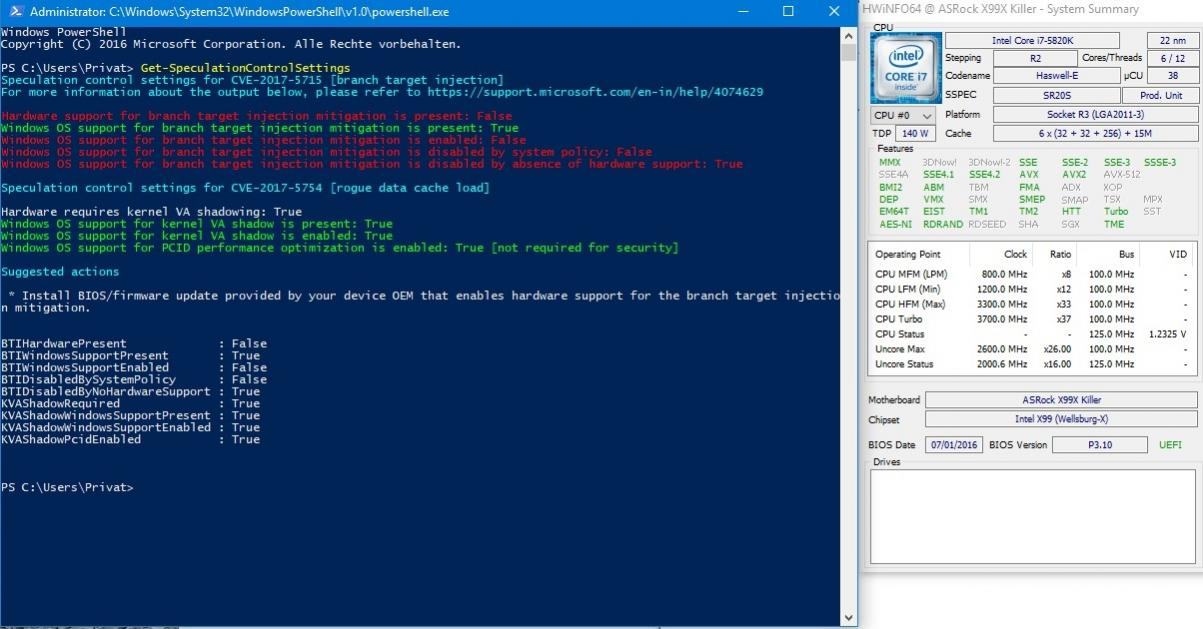Image resolution: width=1203 pixels, height=629 pixels.
Task: Click the KVAShadowPcidEnabled output row
Action: [x=131, y=440]
